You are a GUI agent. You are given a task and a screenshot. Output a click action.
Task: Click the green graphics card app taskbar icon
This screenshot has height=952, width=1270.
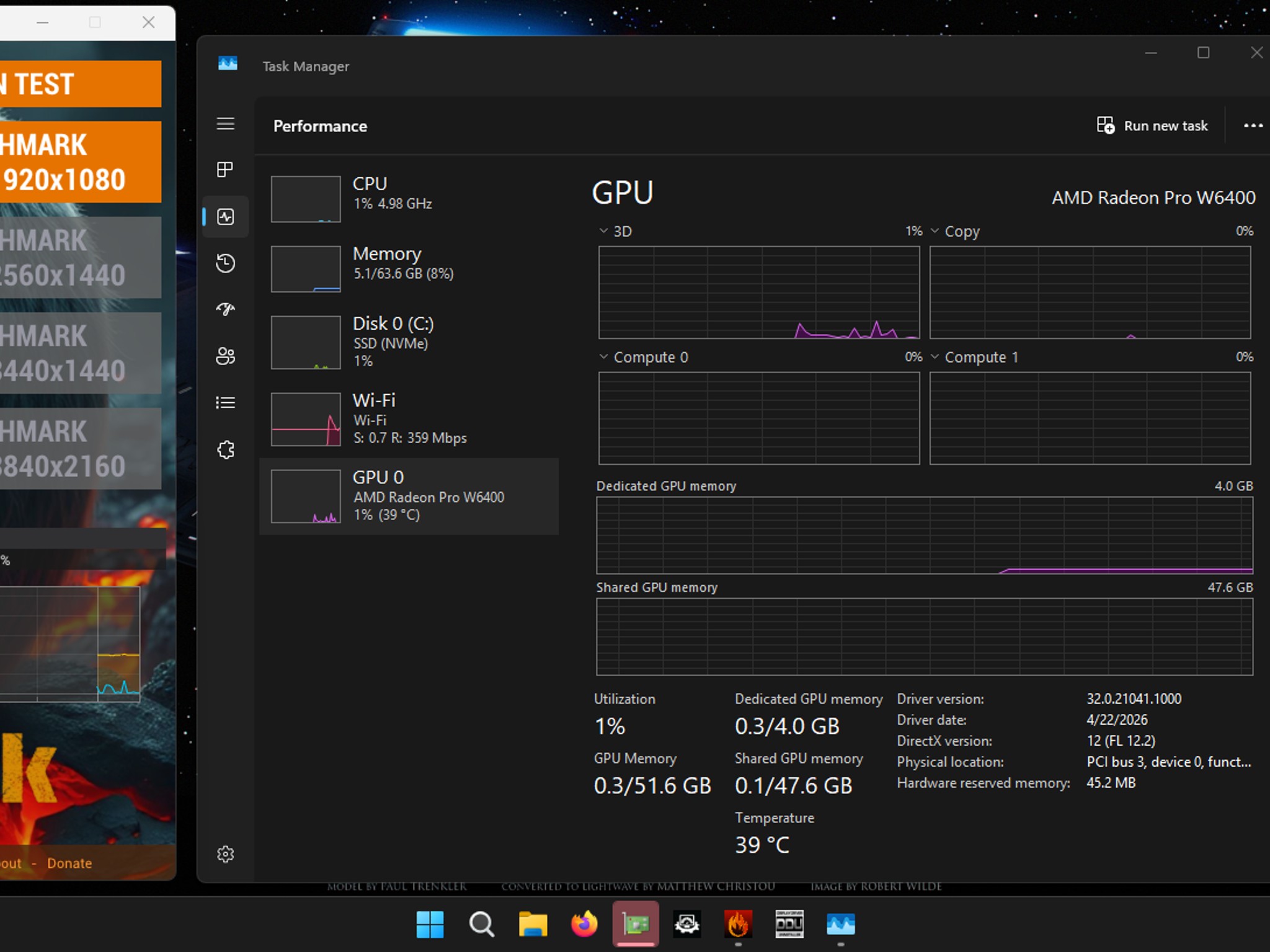pos(636,925)
